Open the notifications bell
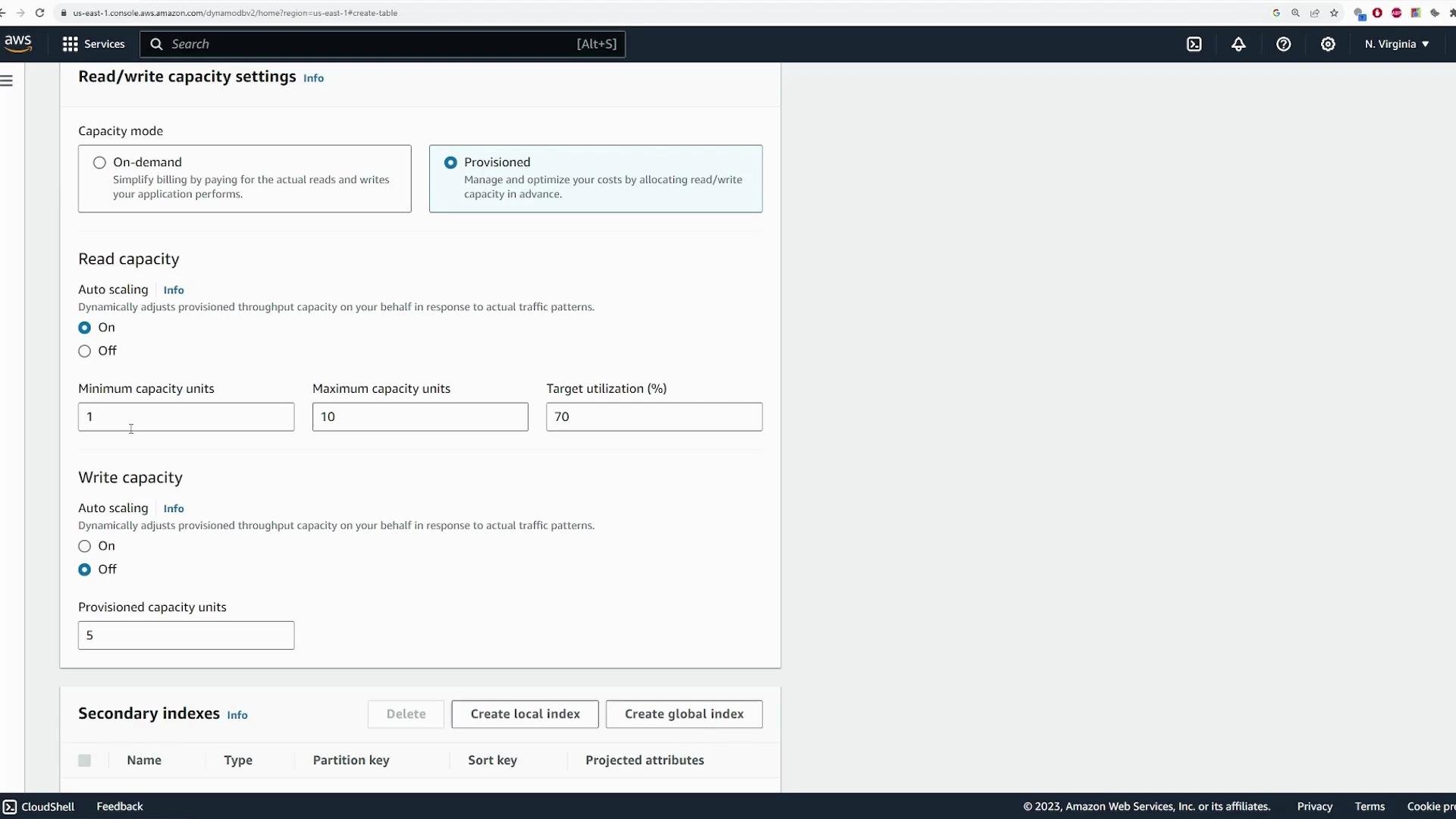The image size is (1456, 819). (x=1238, y=44)
